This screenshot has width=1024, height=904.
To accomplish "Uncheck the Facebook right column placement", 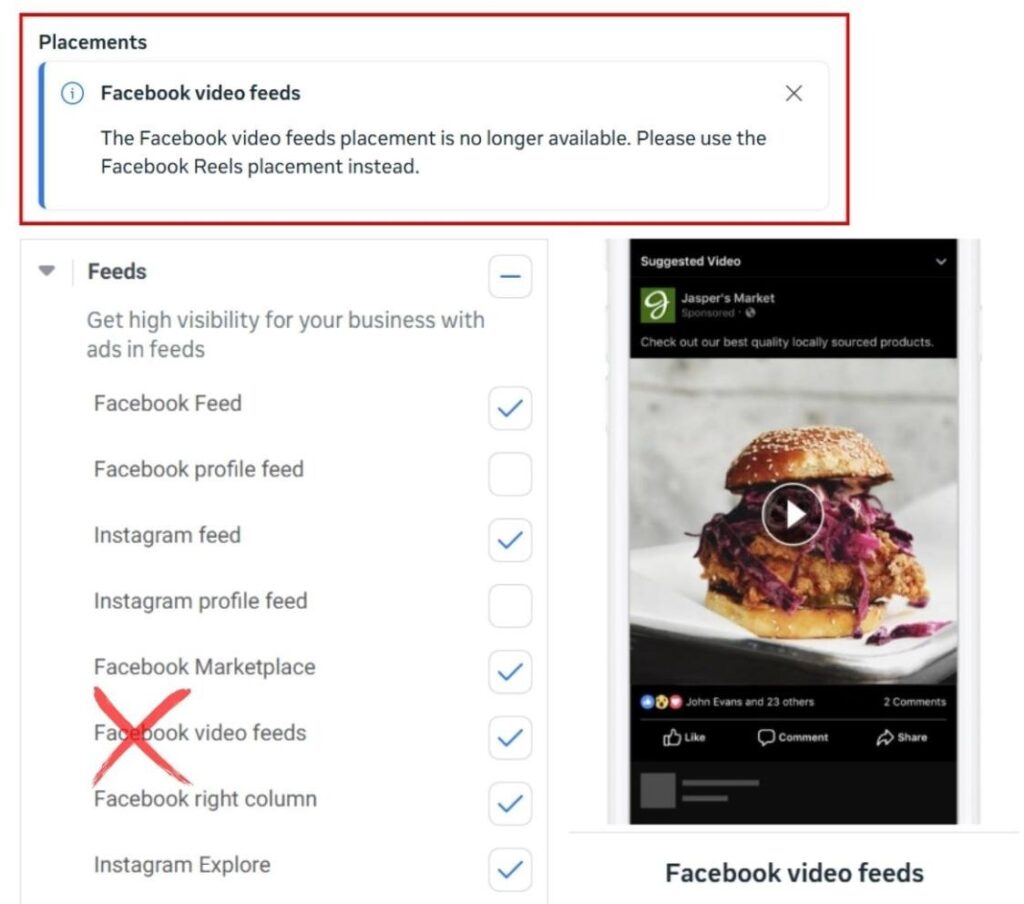I will tap(510, 804).
